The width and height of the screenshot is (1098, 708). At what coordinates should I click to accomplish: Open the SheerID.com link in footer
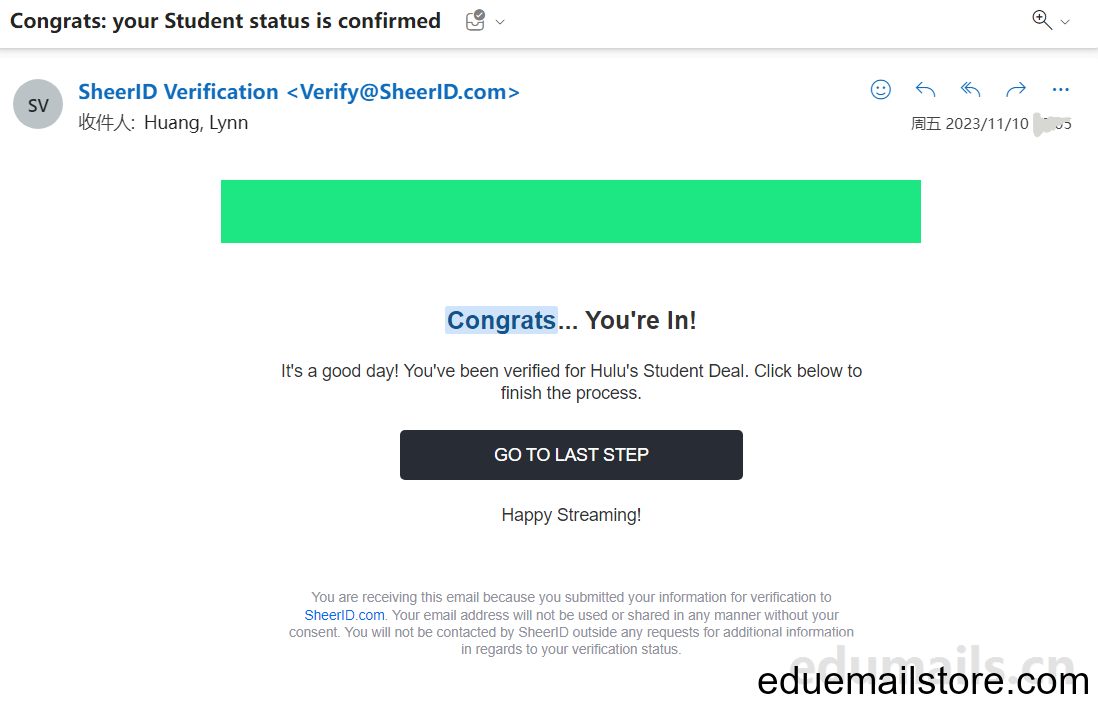(x=345, y=615)
